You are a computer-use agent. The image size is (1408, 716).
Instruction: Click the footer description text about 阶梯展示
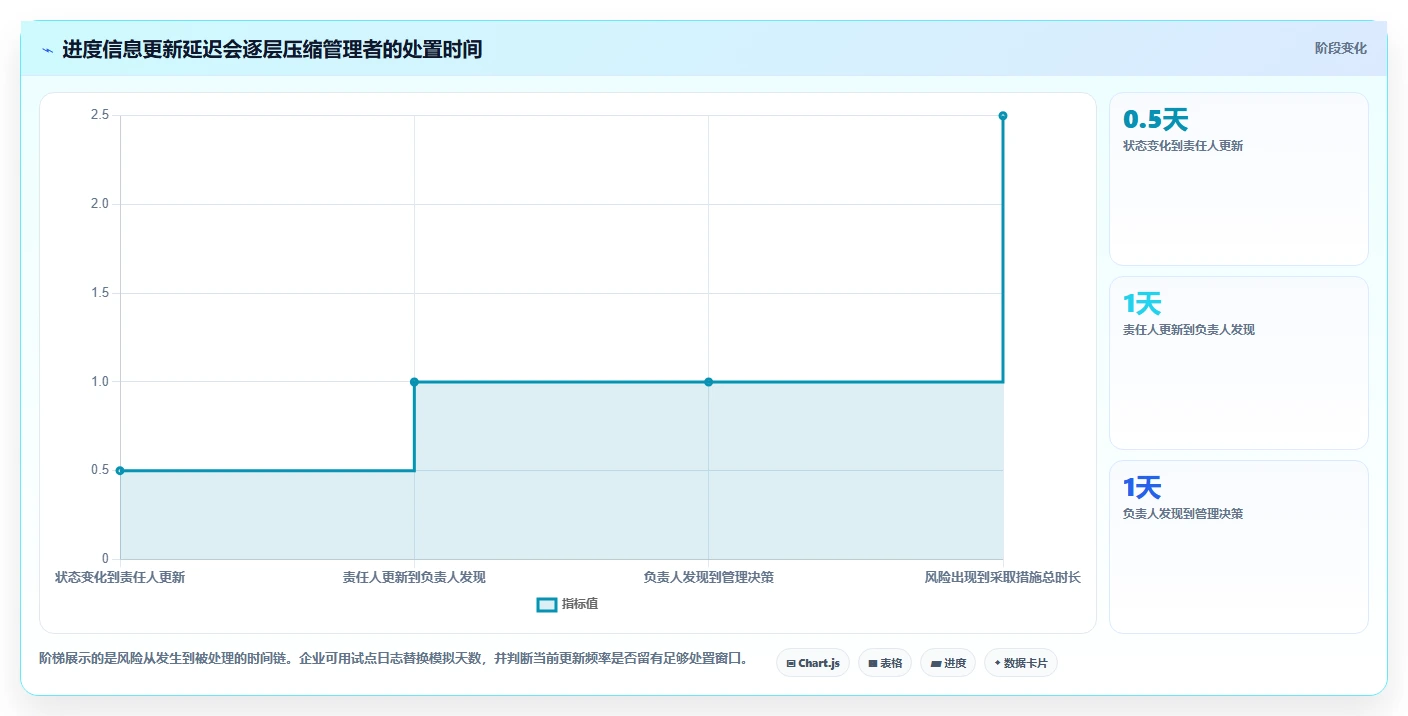point(393,658)
